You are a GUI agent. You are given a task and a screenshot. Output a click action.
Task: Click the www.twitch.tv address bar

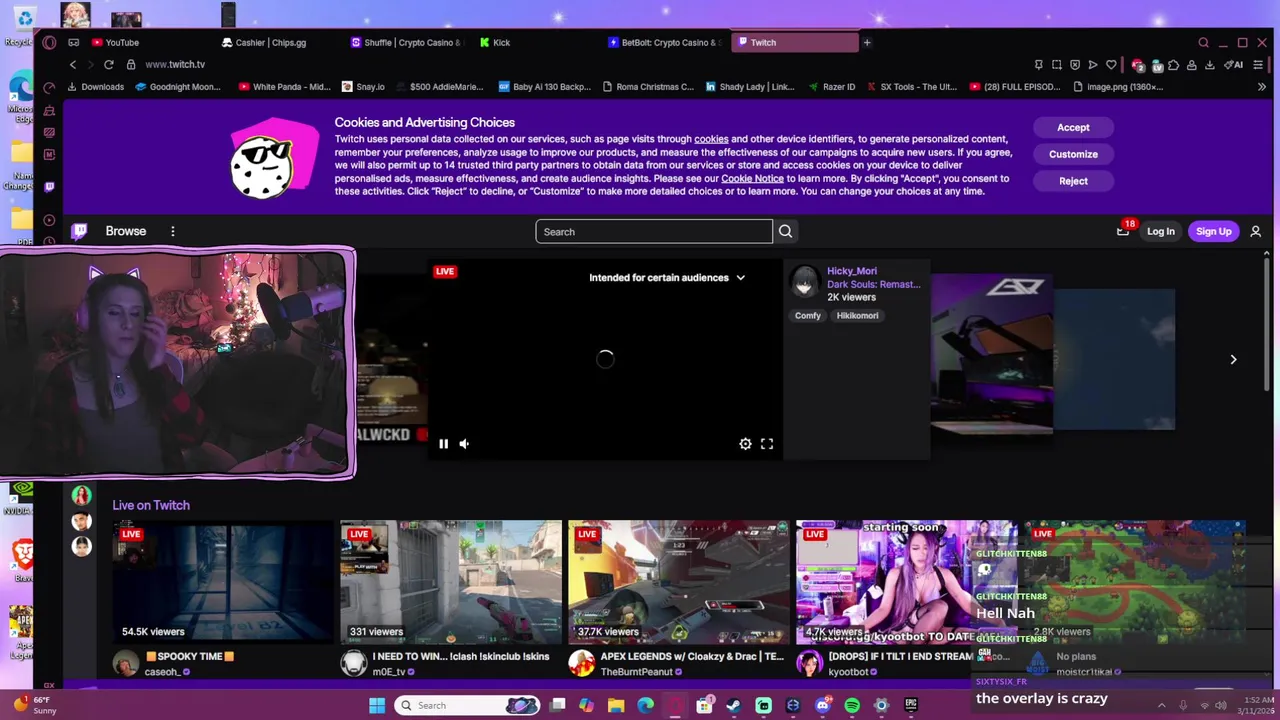(175, 64)
